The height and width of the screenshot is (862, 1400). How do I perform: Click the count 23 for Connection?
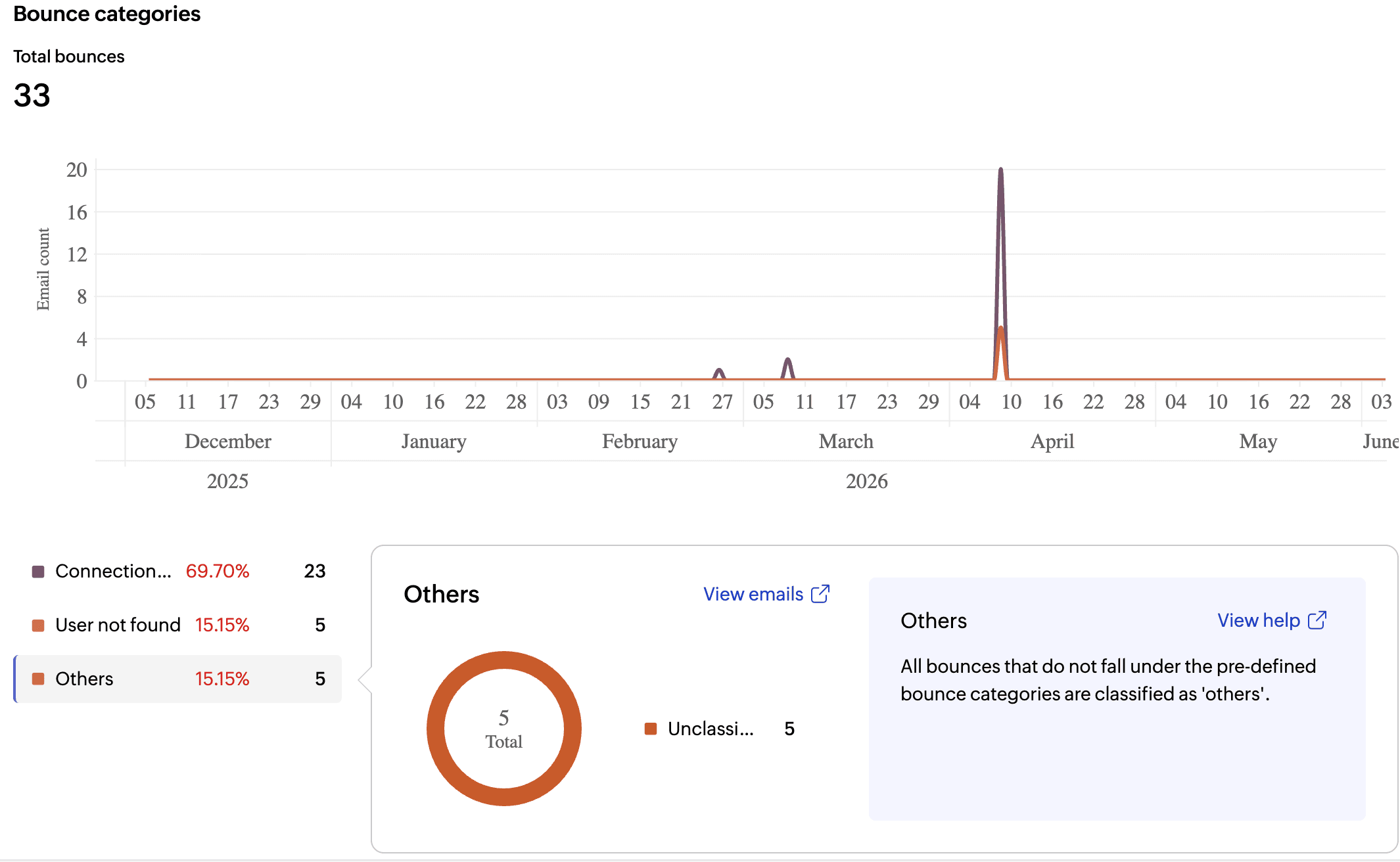(315, 571)
